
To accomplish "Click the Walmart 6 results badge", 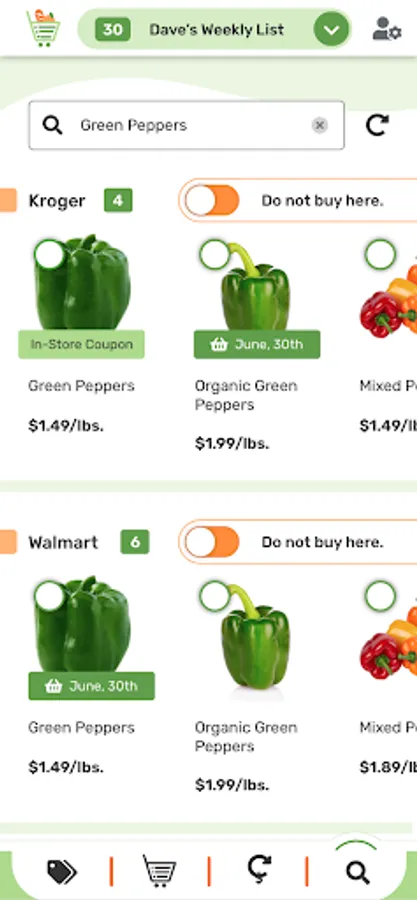I will click(135, 542).
